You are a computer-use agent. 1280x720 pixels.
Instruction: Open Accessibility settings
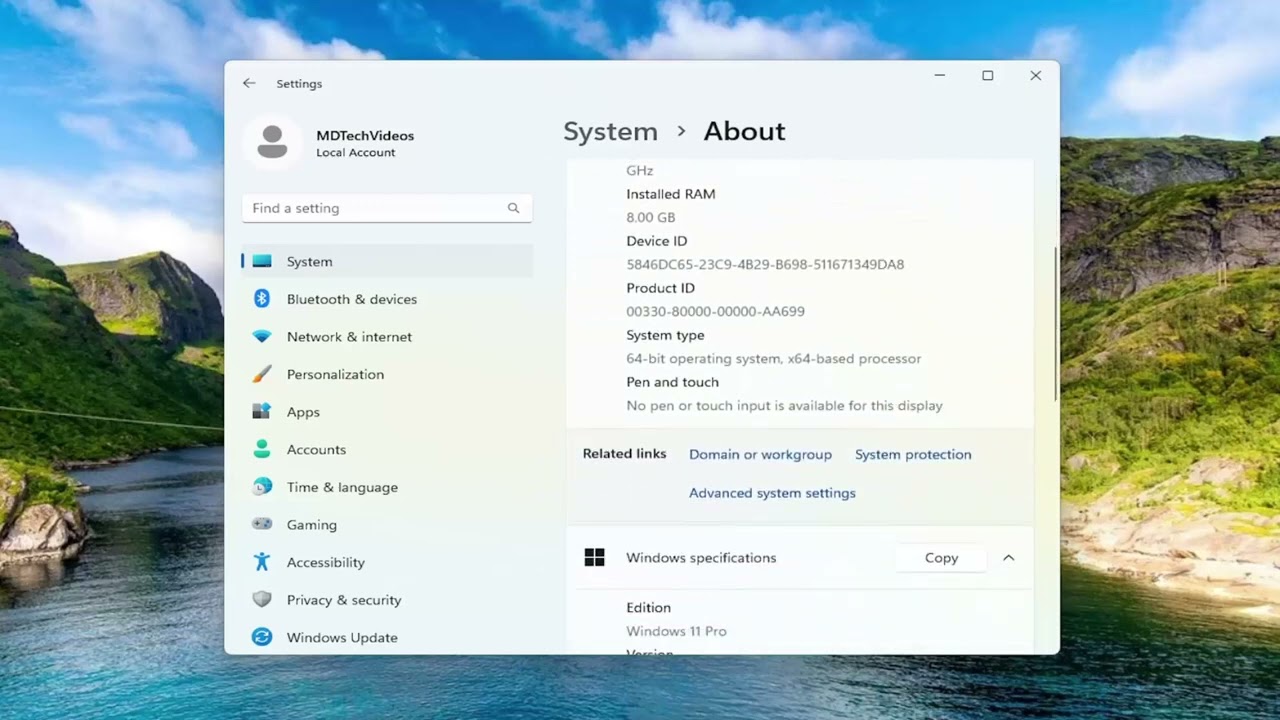(387, 562)
